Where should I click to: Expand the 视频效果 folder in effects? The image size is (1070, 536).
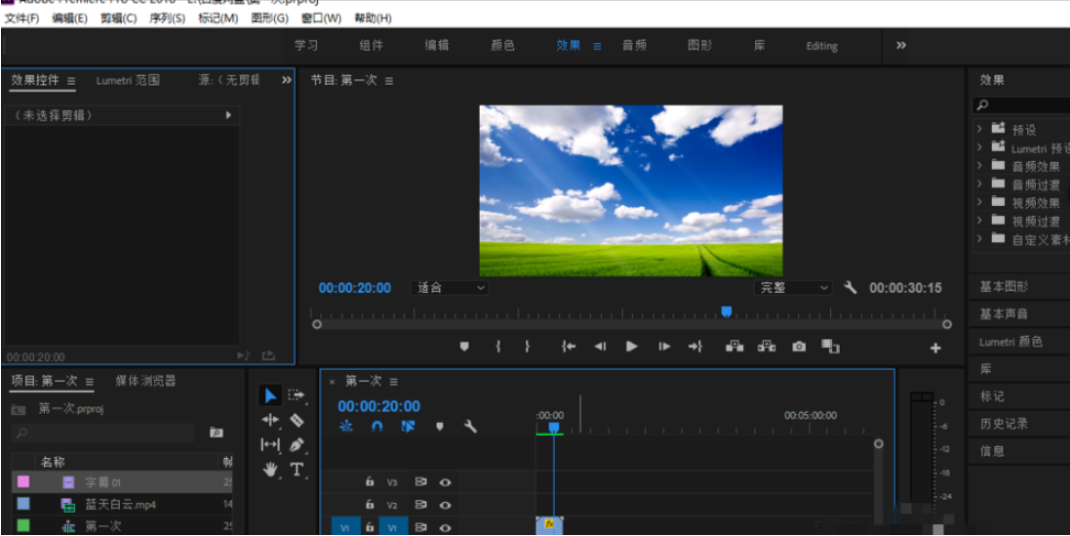[980, 203]
